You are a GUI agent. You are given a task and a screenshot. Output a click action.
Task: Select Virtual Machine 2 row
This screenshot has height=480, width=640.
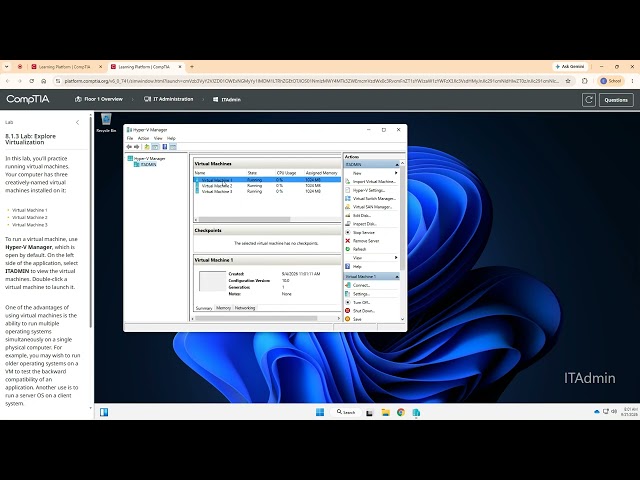[267, 186]
